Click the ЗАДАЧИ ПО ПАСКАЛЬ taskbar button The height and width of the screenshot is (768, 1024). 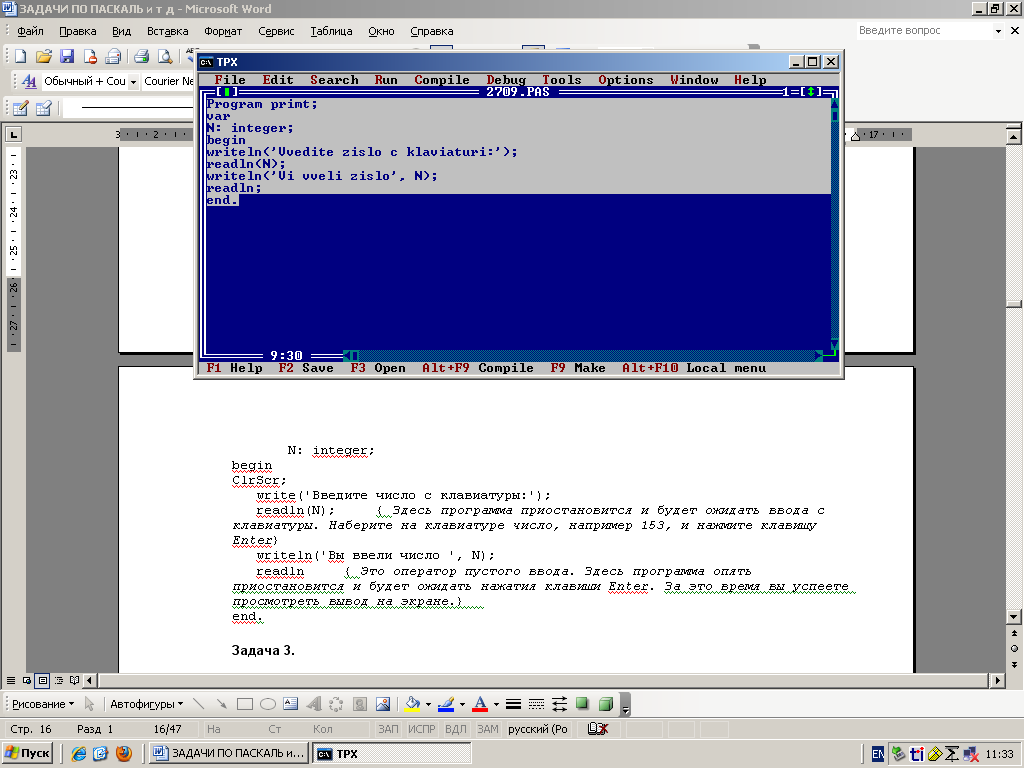(229, 753)
